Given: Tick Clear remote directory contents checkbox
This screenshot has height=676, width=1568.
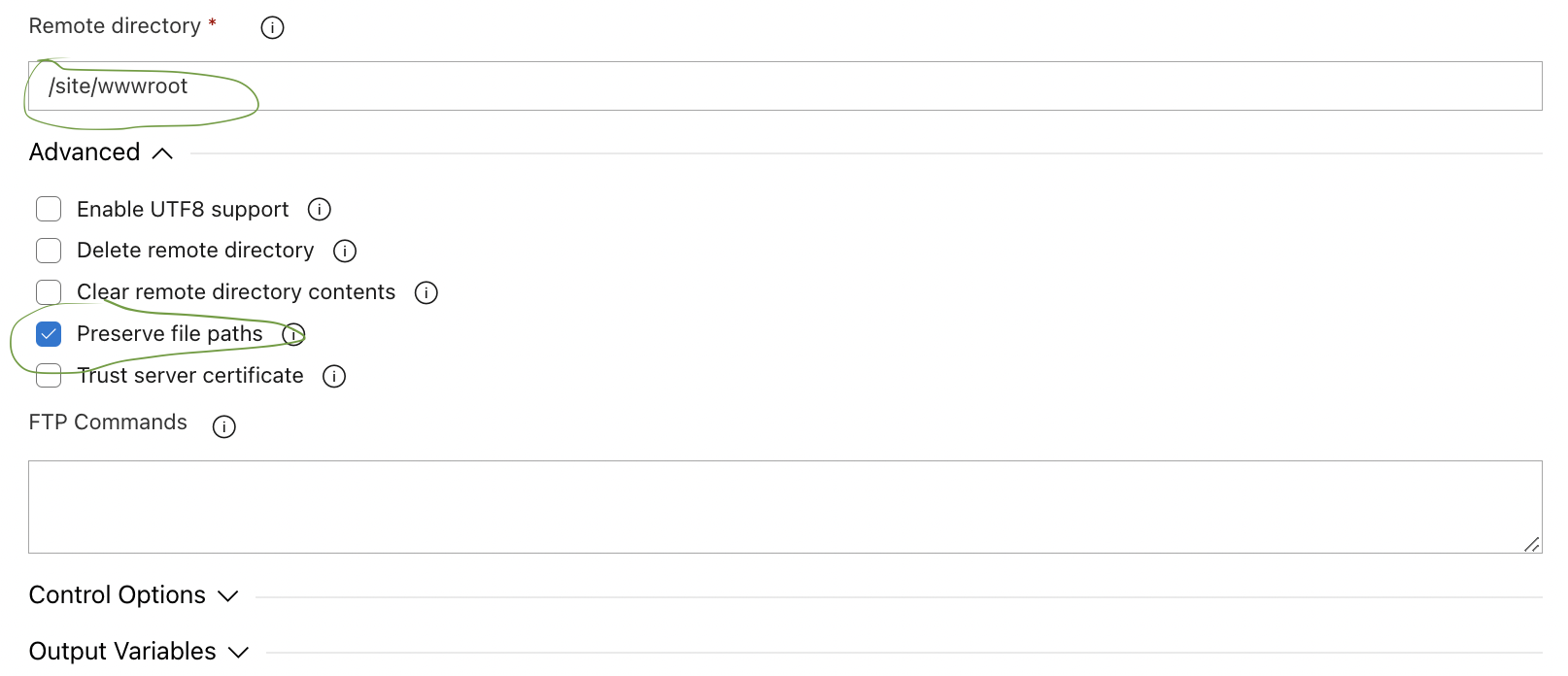Looking at the screenshot, I should coord(49,292).
